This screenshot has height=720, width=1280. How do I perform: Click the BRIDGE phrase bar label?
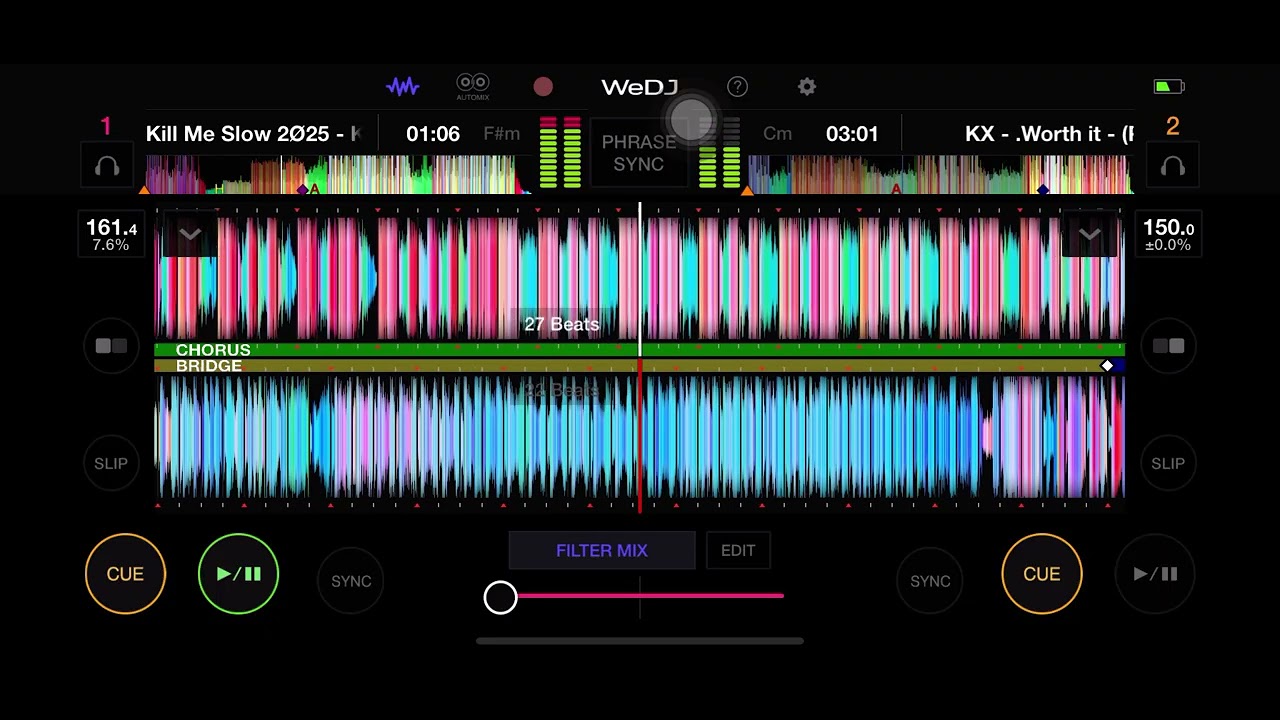click(x=209, y=366)
